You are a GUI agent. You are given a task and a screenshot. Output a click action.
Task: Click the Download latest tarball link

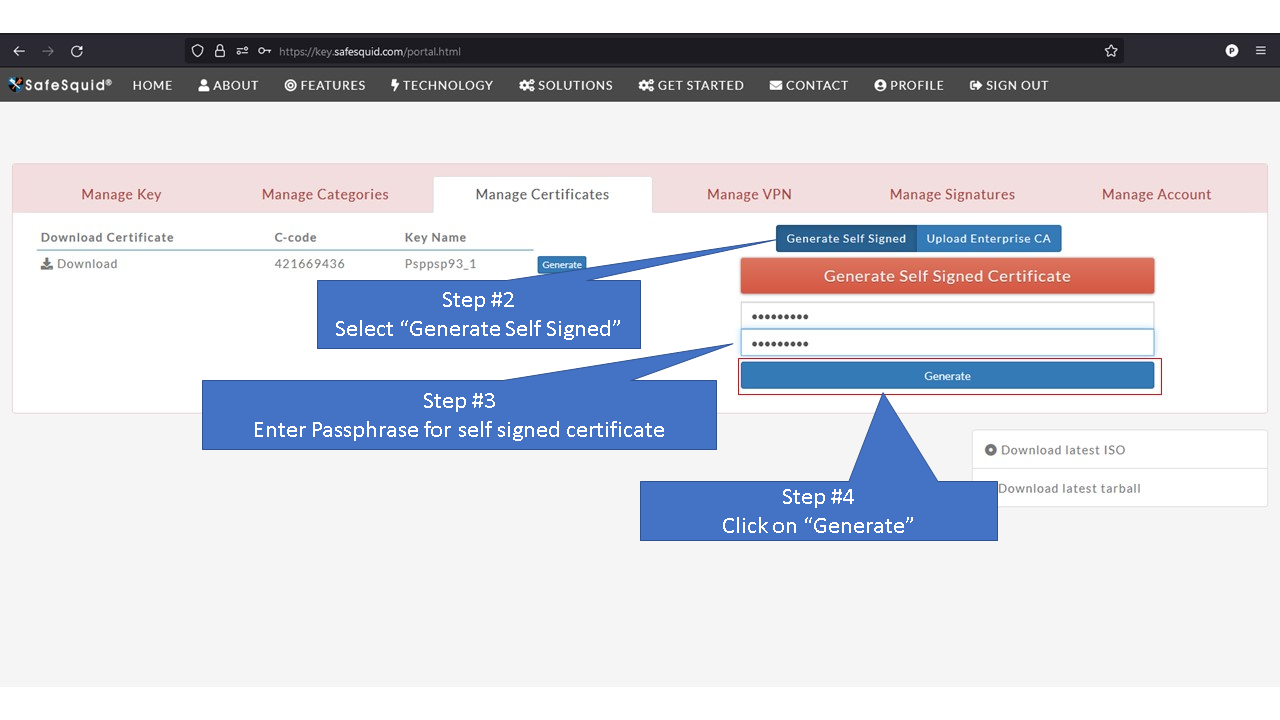(x=1068, y=488)
